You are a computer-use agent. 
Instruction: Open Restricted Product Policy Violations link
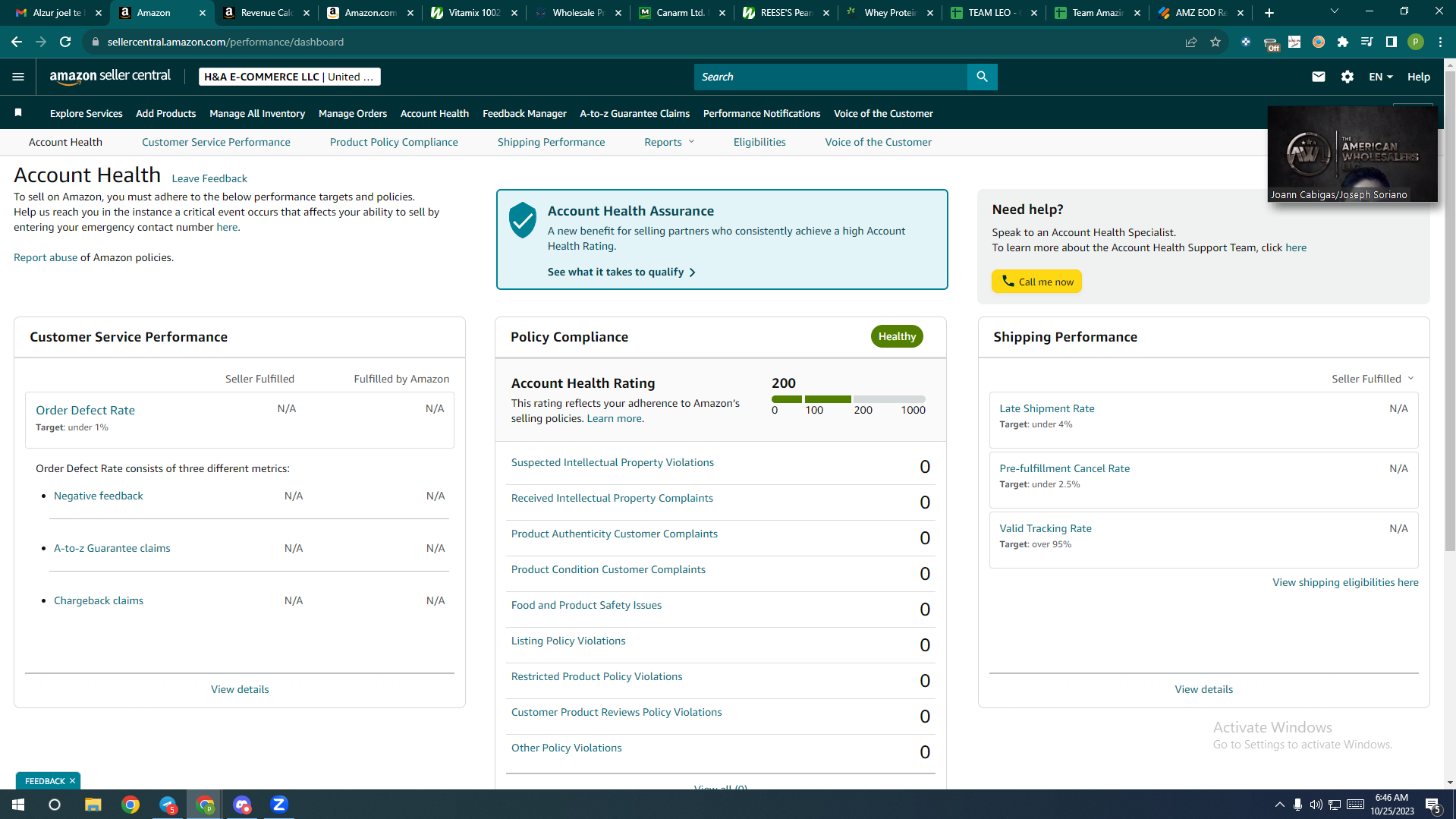click(596, 676)
